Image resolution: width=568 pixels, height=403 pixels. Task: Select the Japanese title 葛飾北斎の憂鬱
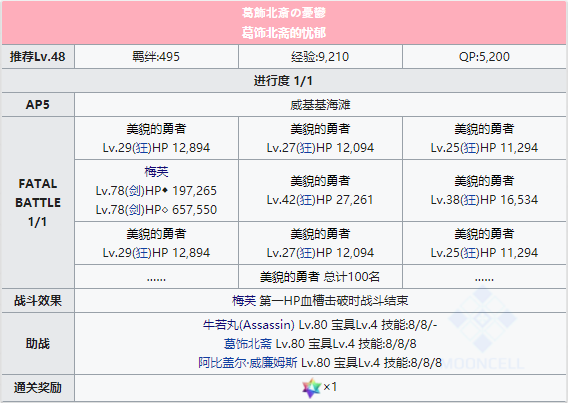(284, 13)
